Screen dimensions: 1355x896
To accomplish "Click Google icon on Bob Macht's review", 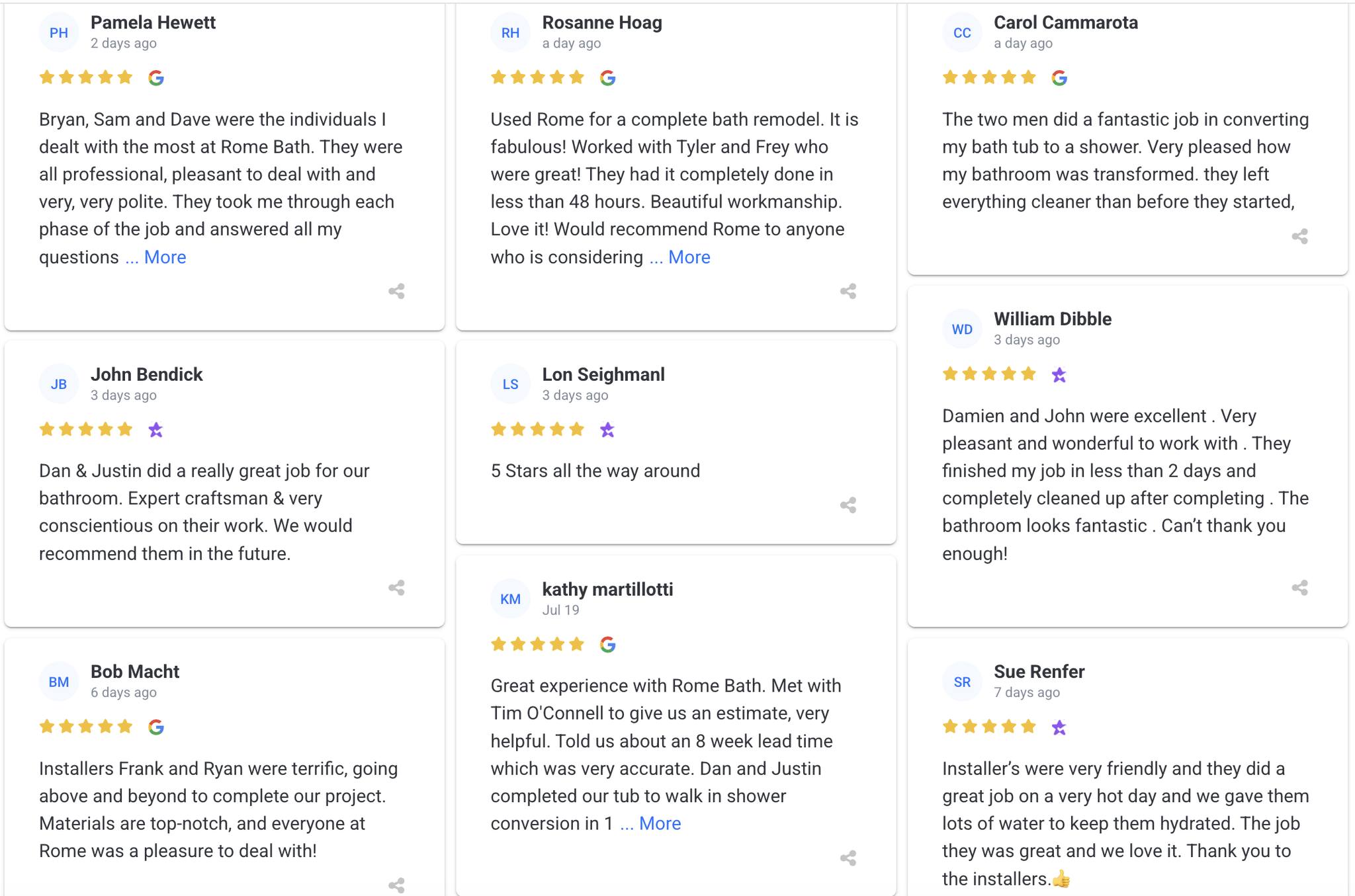I will [x=156, y=727].
